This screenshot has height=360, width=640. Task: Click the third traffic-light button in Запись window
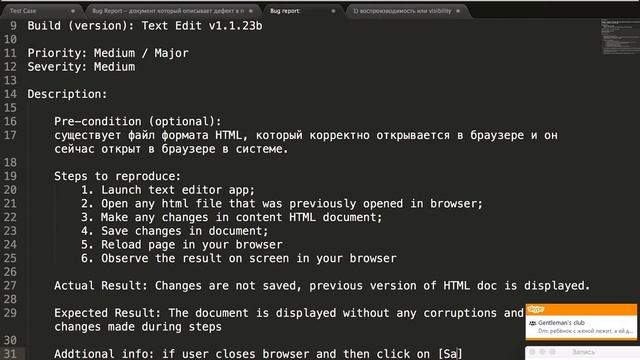pyautogui.click(x=552, y=352)
